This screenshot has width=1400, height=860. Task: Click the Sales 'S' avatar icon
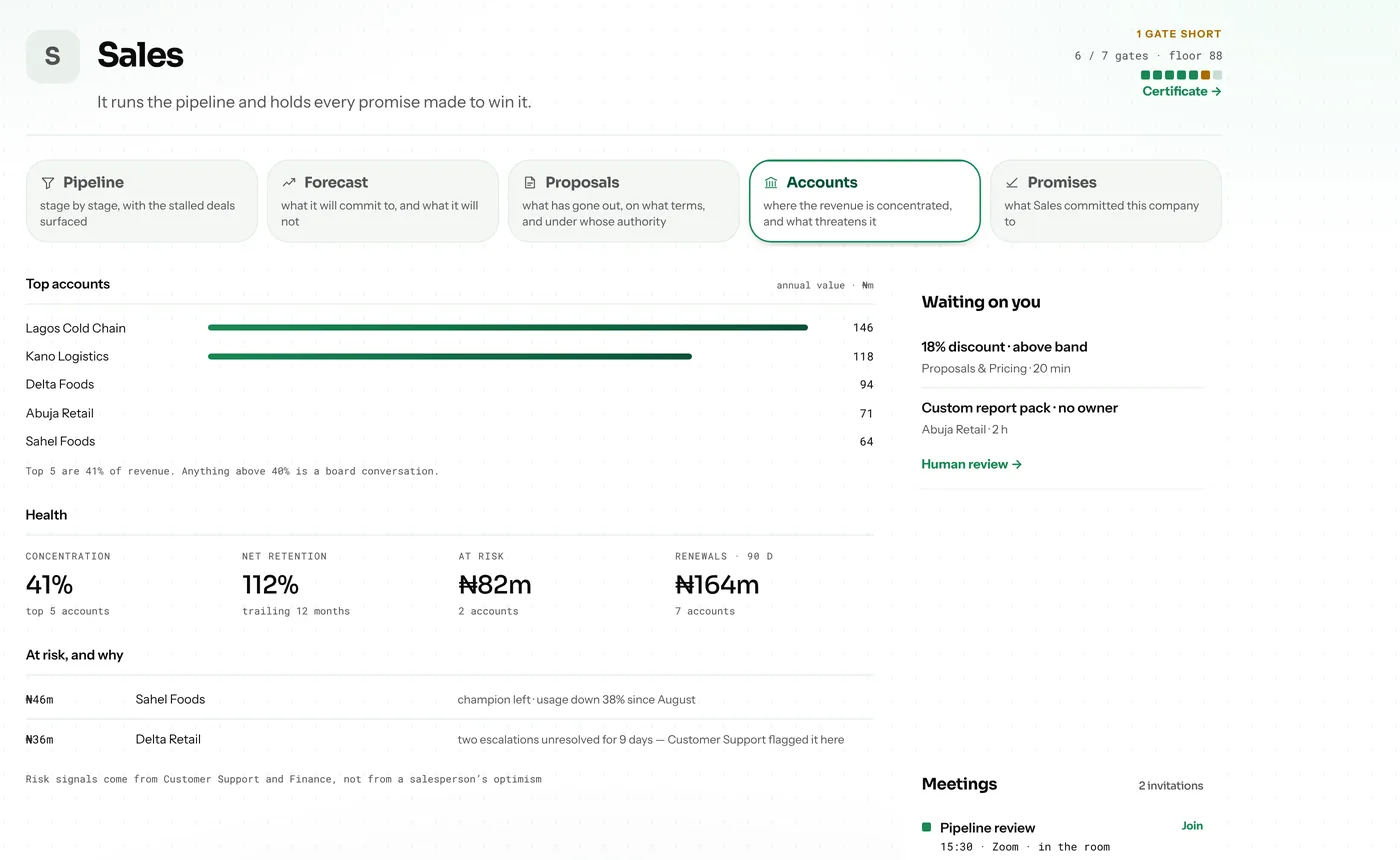[x=53, y=56]
